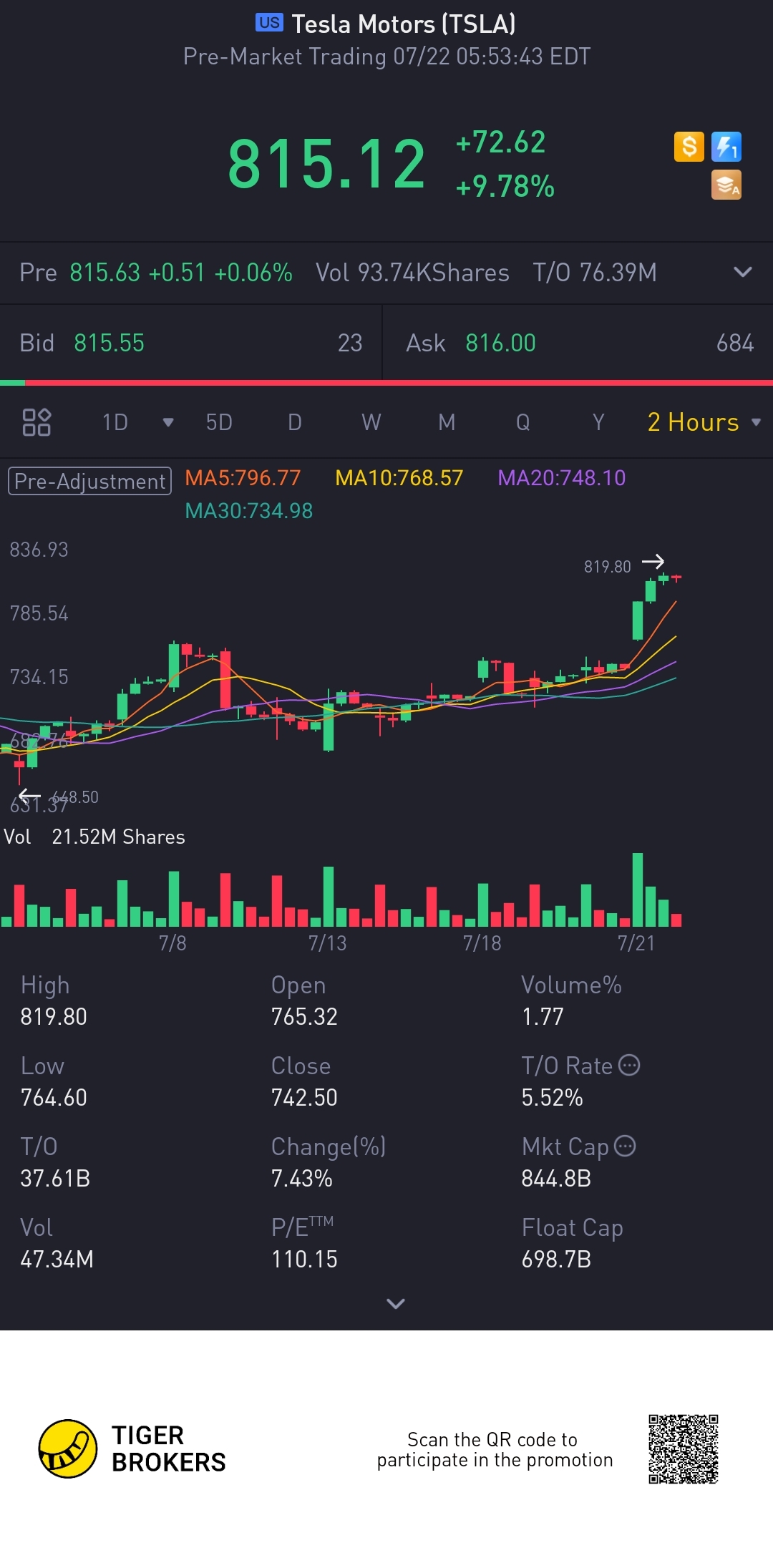Tap the blue lightning bolt icon
This screenshot has width=773, height=1568.
(x=726, y=147)
